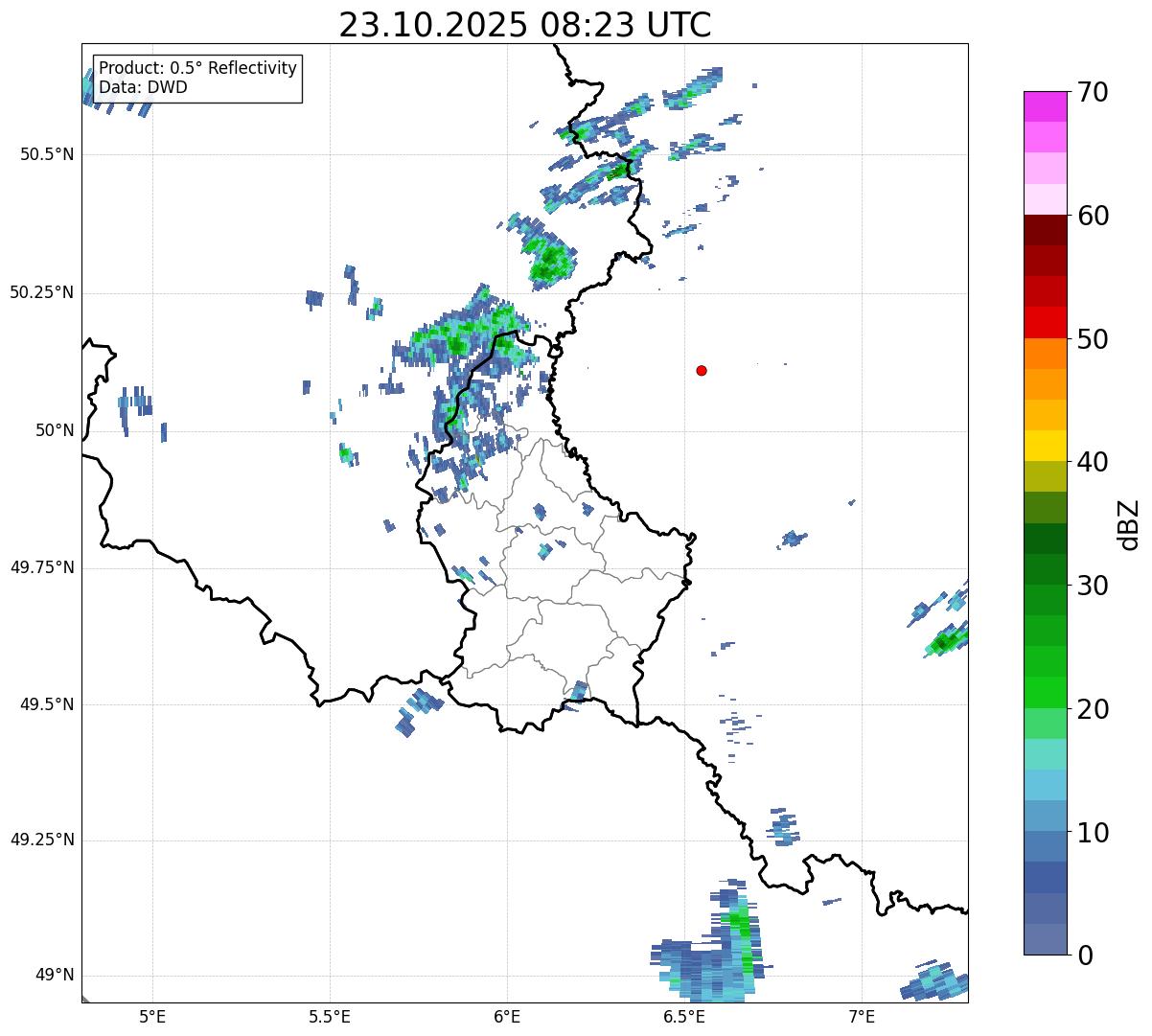Screen dimensions: 1152x1036
Task: Click the colorbar's 40 tick label
Action: 1093,462
